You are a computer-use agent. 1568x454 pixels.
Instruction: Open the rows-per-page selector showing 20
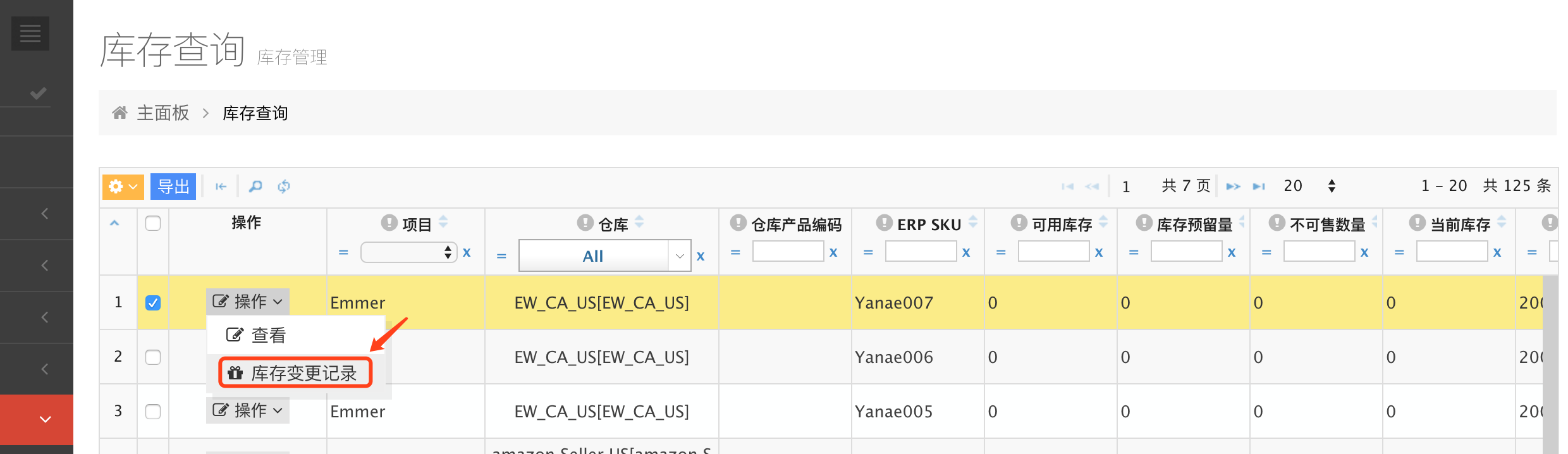tap(1309, 186)
